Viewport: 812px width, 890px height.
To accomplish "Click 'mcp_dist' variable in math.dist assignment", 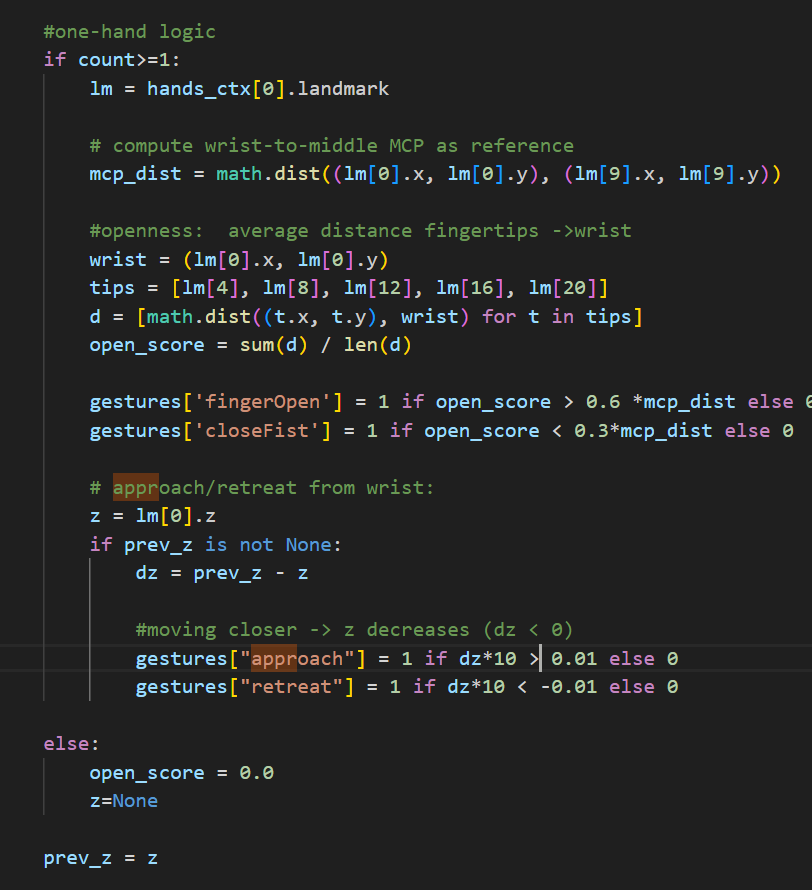I will tap(135, 174).
